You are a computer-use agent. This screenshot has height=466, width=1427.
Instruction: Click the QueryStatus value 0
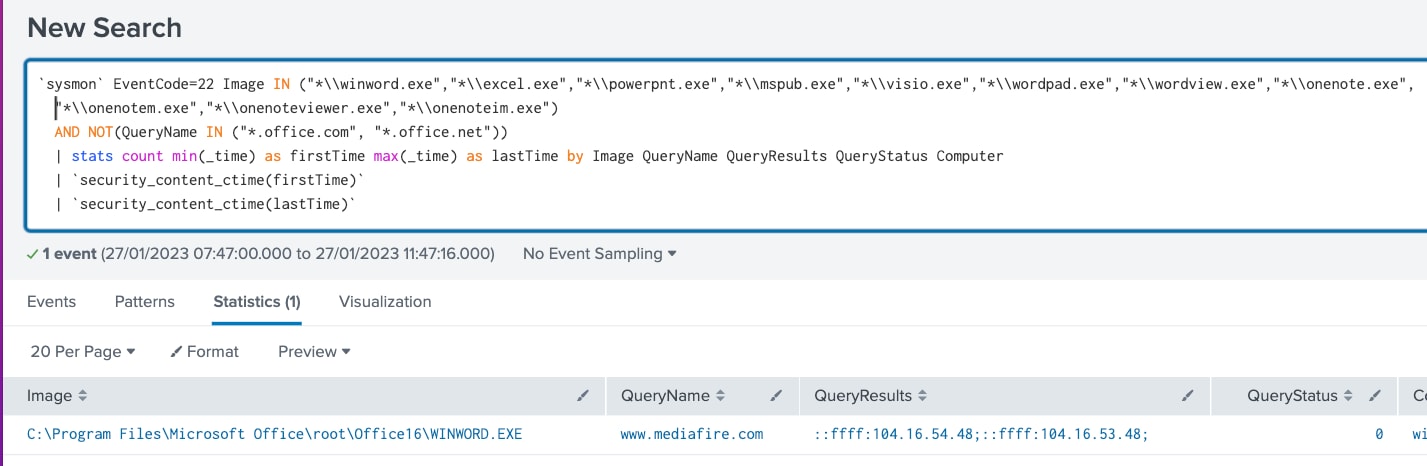(1379, 434)
